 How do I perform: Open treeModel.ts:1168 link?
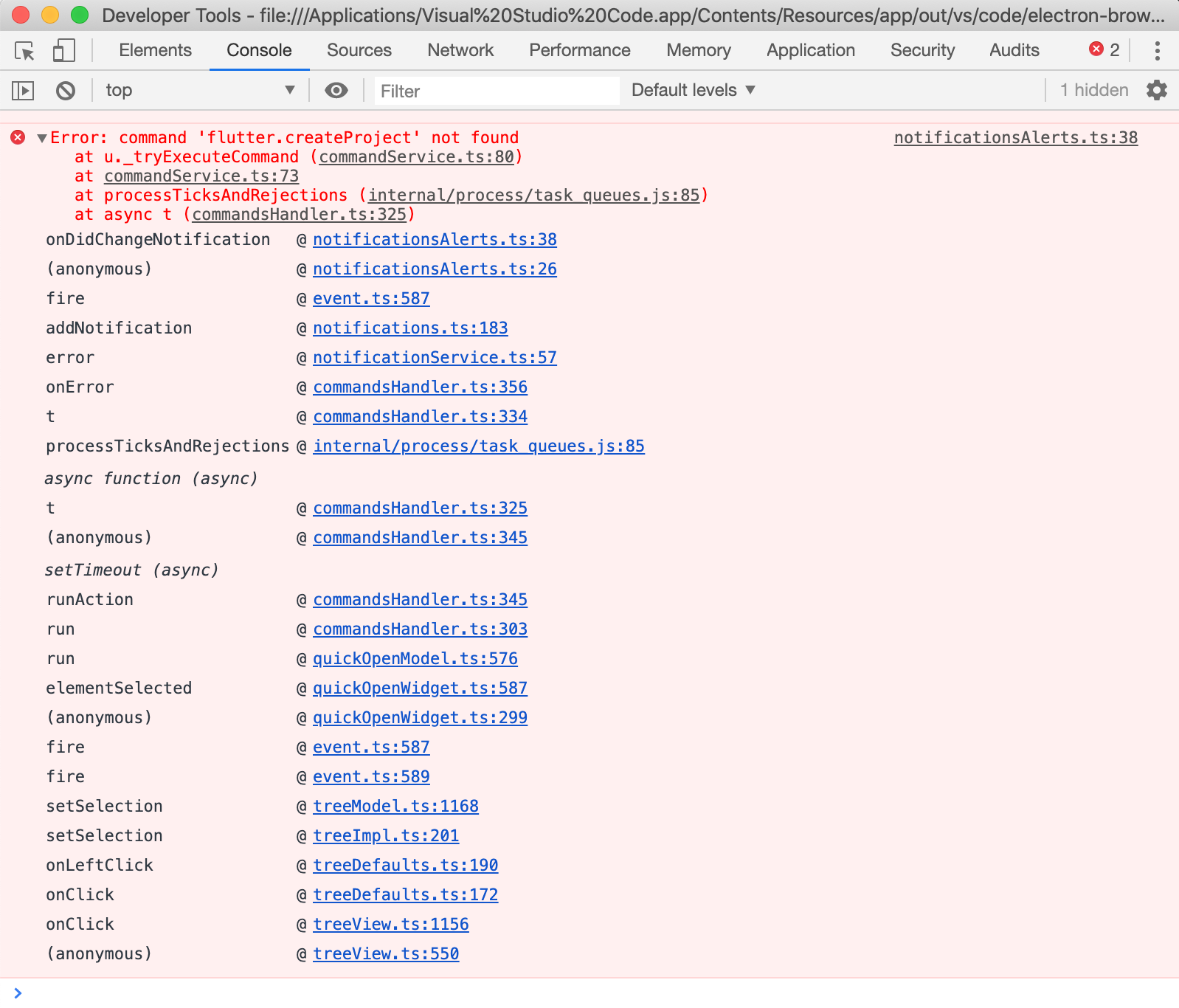click(x=395, y=806)
